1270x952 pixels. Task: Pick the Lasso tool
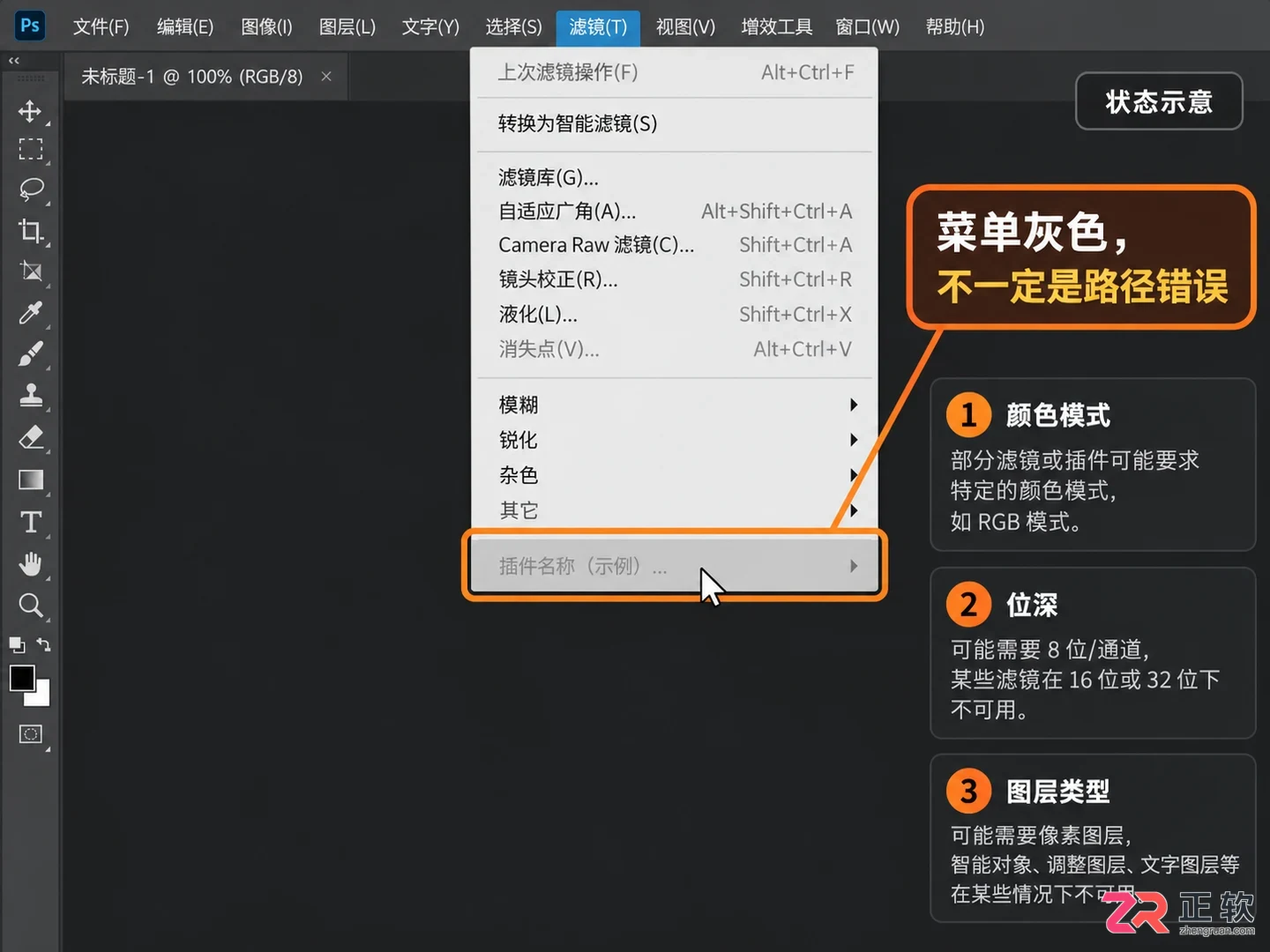[31, 190]
